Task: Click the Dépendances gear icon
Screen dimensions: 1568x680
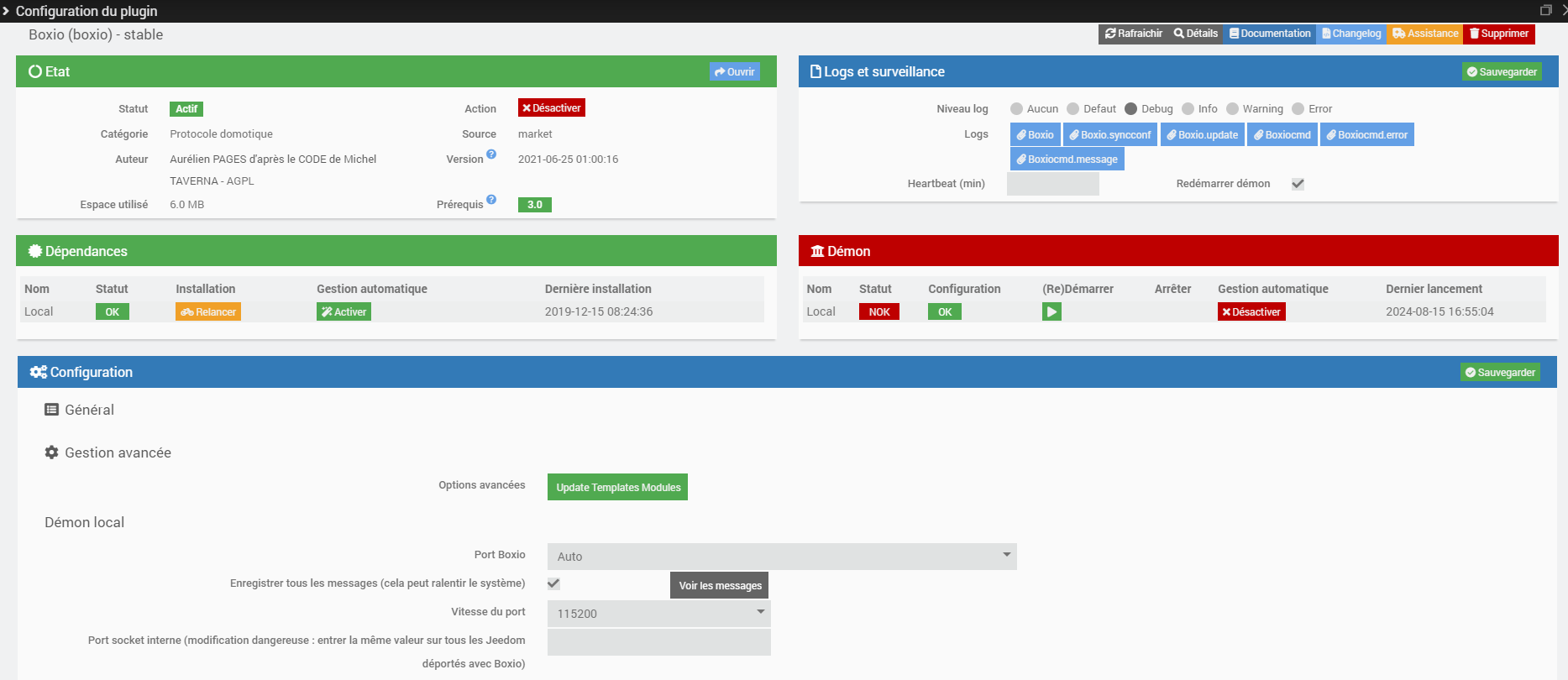Action: click(x=35, y=251)
